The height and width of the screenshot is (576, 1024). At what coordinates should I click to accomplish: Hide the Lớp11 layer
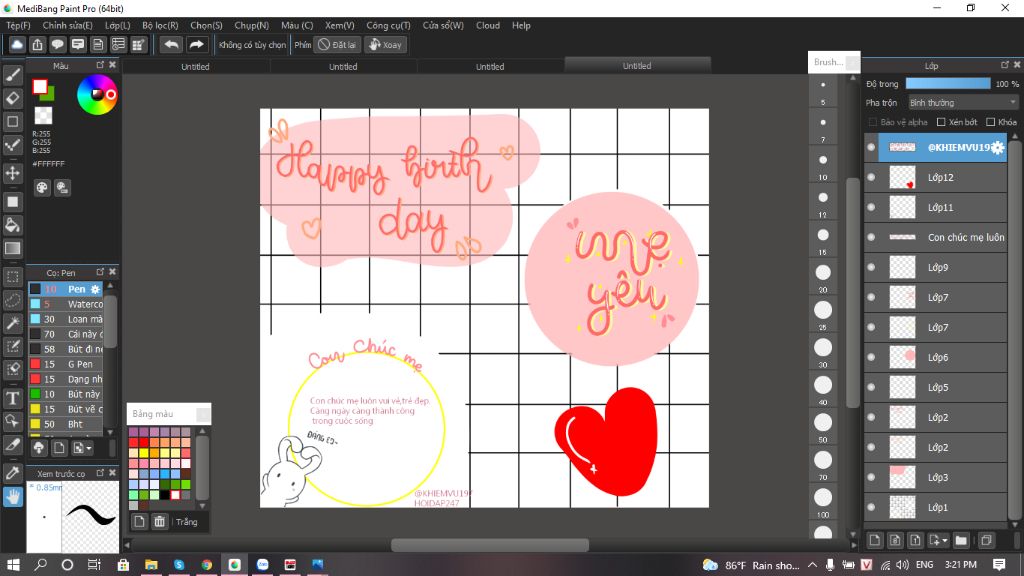pyautogui.click(x=871, y=207)
